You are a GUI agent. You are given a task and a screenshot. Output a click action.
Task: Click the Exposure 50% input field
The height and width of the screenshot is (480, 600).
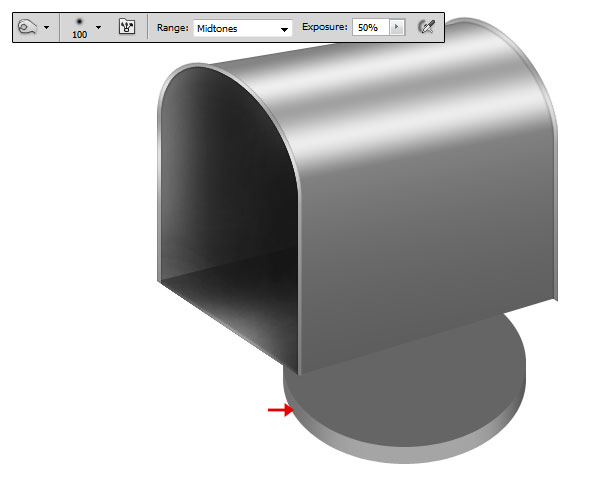tap(370, 28)
